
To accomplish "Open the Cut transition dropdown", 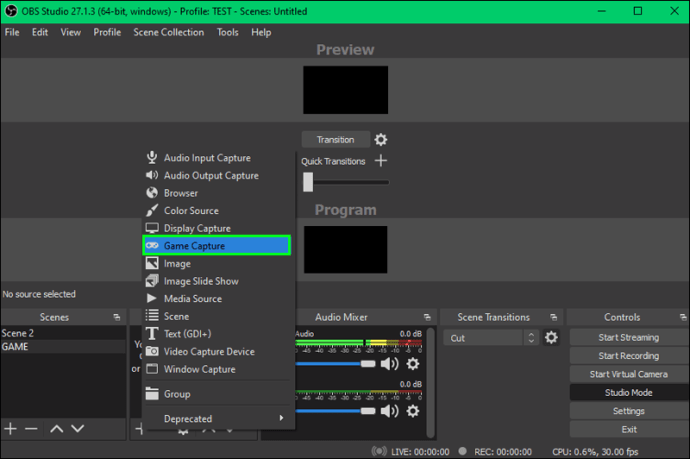I will click(491, 338).
